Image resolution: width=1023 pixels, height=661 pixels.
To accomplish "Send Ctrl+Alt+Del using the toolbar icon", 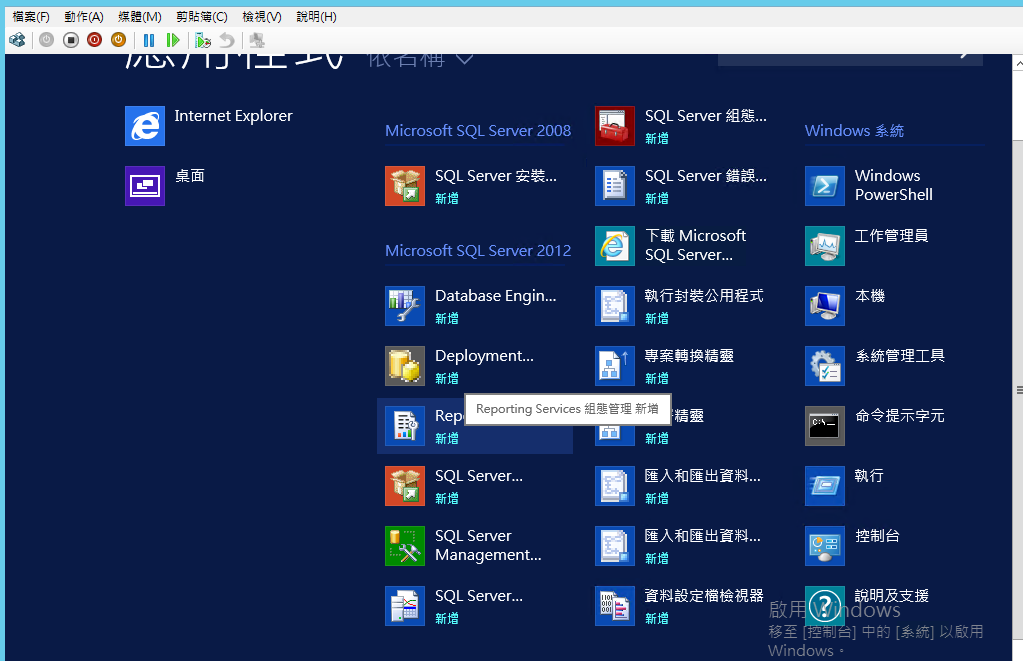I will click(18, 40).
